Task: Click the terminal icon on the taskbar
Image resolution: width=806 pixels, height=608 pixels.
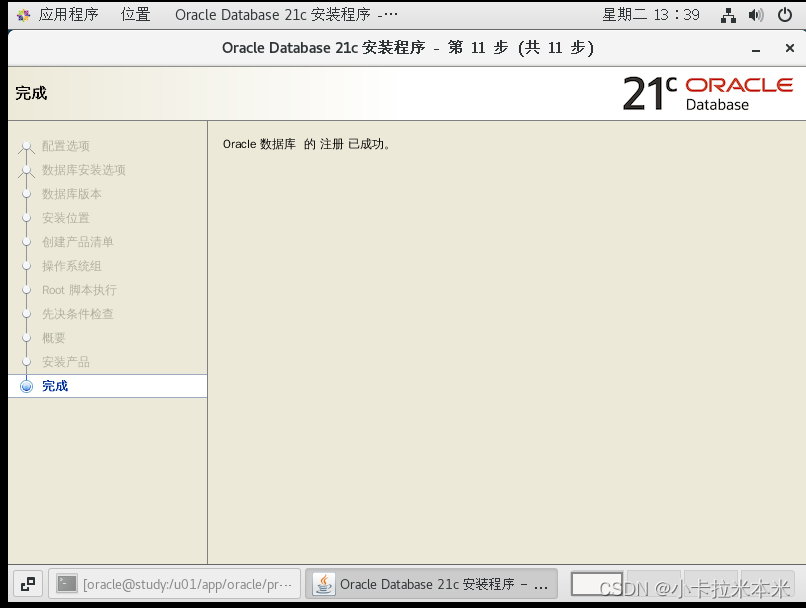Action: (x=66, y=584)
